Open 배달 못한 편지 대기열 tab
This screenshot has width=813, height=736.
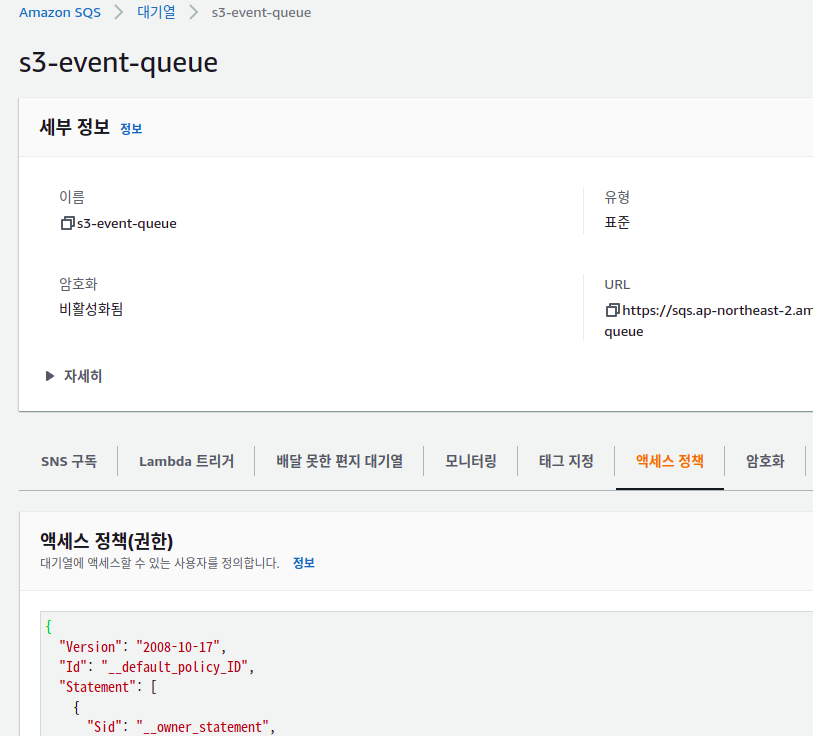pyautogui.click(x=340, y=461)
